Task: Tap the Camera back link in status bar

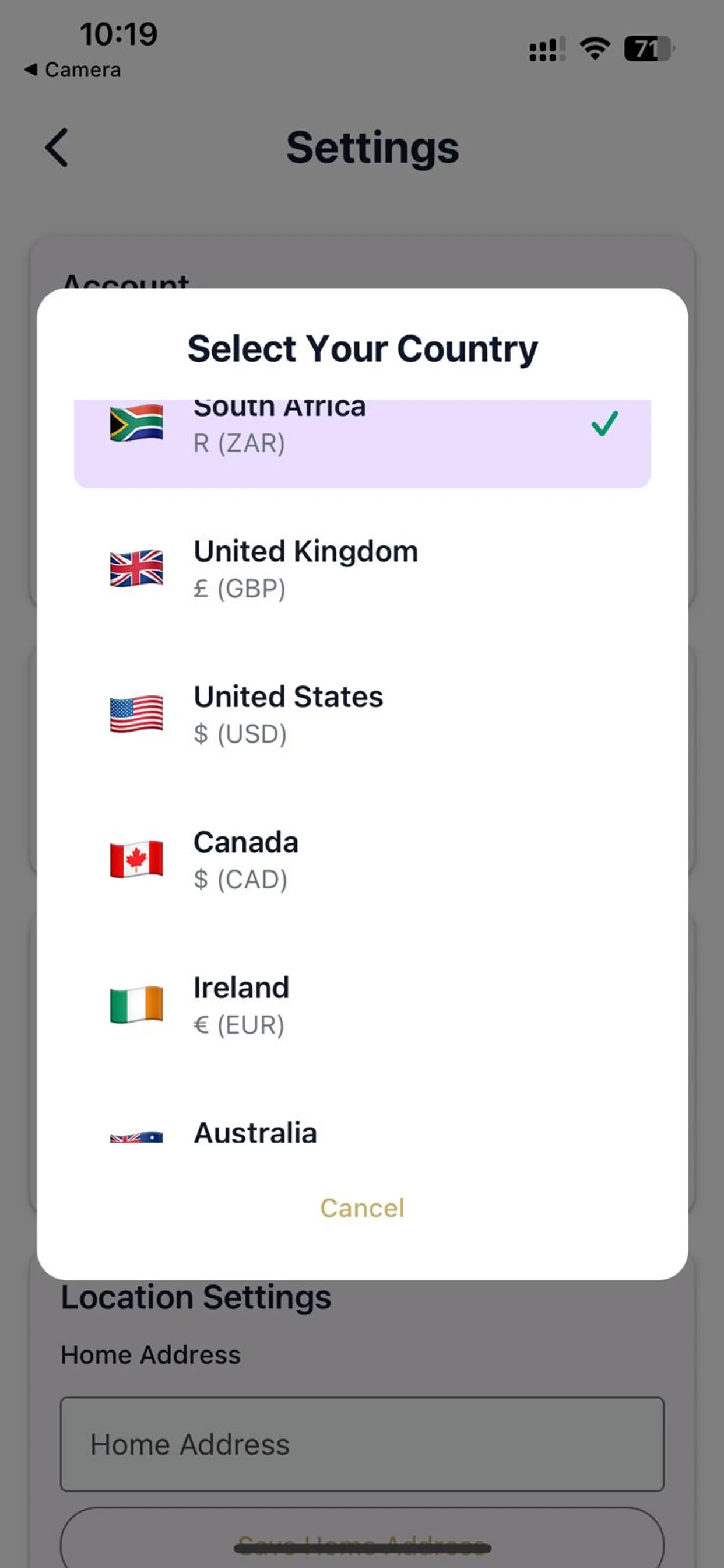Action: [x=72, y=69]
